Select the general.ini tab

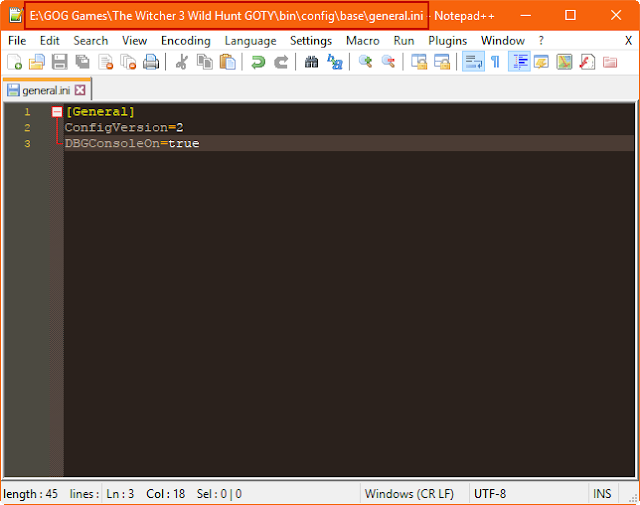[46, 90]
